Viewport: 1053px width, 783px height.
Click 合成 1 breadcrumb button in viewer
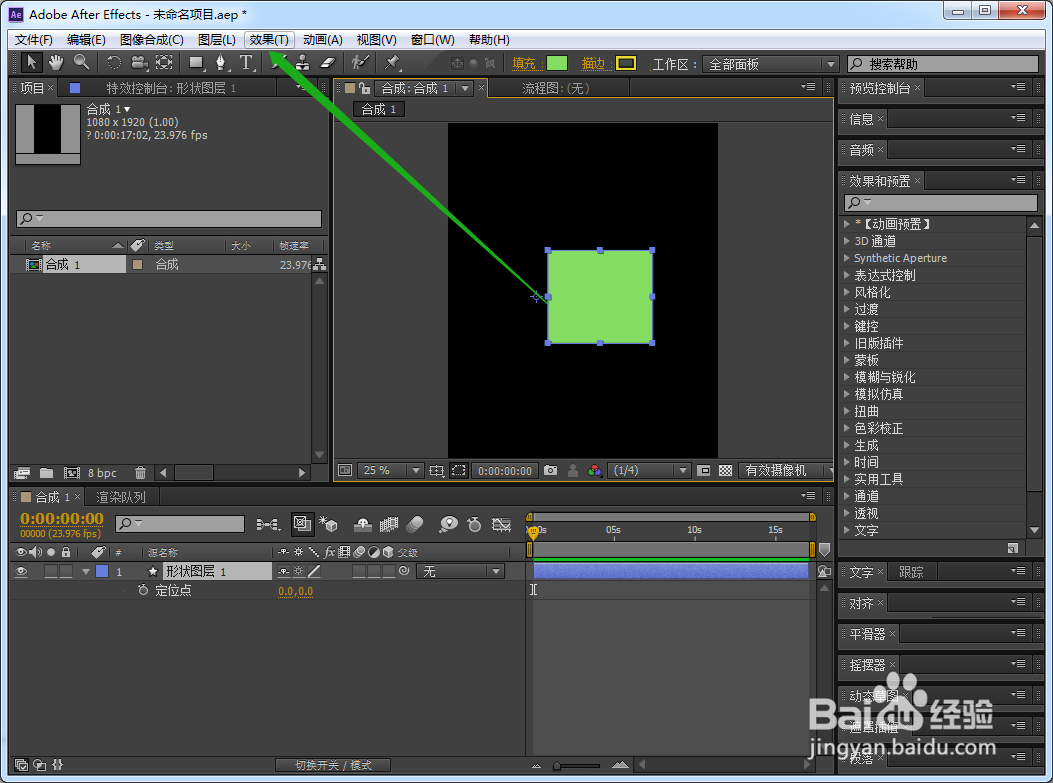pyautogui.click(x=379, y=109)
